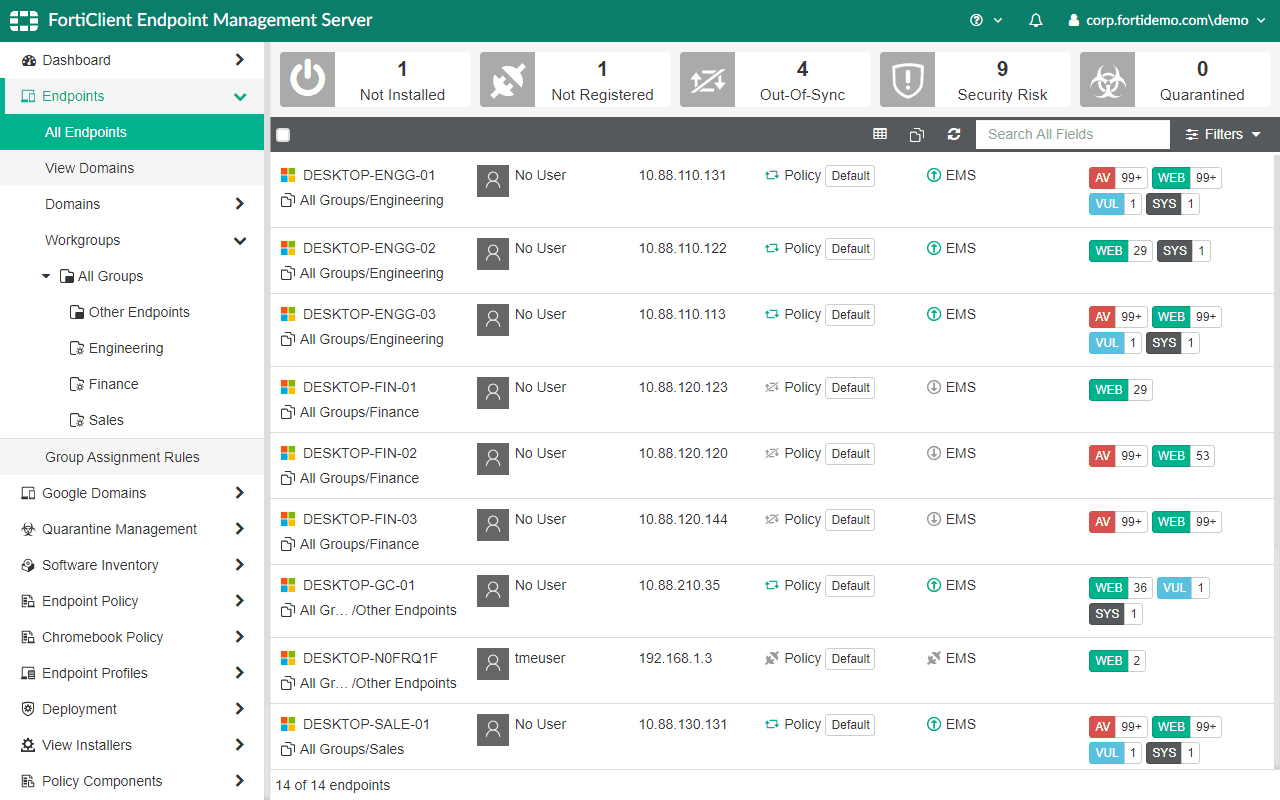Viewport: 1280px width, 800px height.
Task: Click the overlapping windows icon in the toolbar
Action: pos(917,134)
